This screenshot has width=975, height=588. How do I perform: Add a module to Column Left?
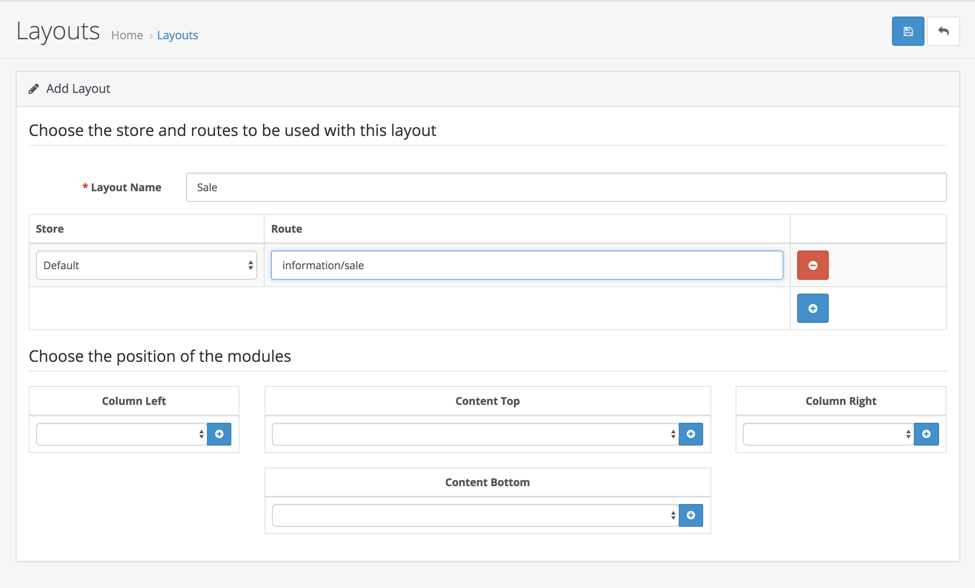(x=219, y=434)
